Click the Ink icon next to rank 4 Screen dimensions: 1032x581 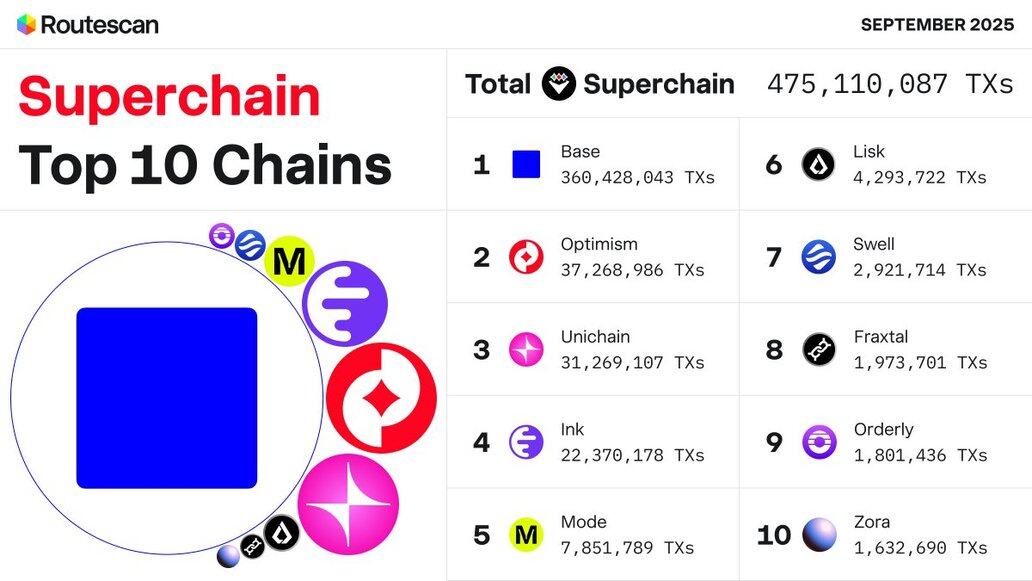(x=526, y=442)
